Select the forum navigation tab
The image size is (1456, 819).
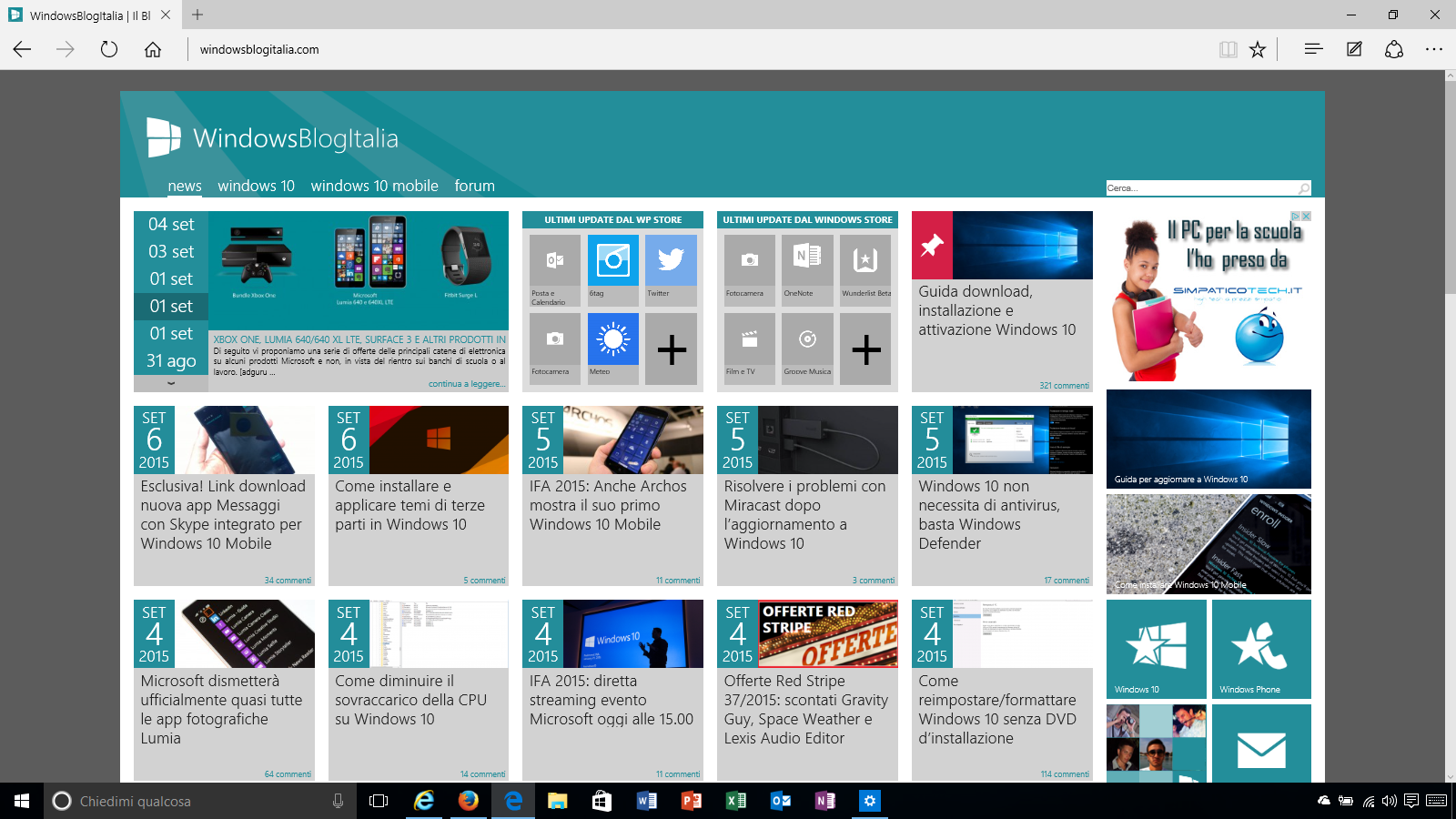click(x=475, y=186)
